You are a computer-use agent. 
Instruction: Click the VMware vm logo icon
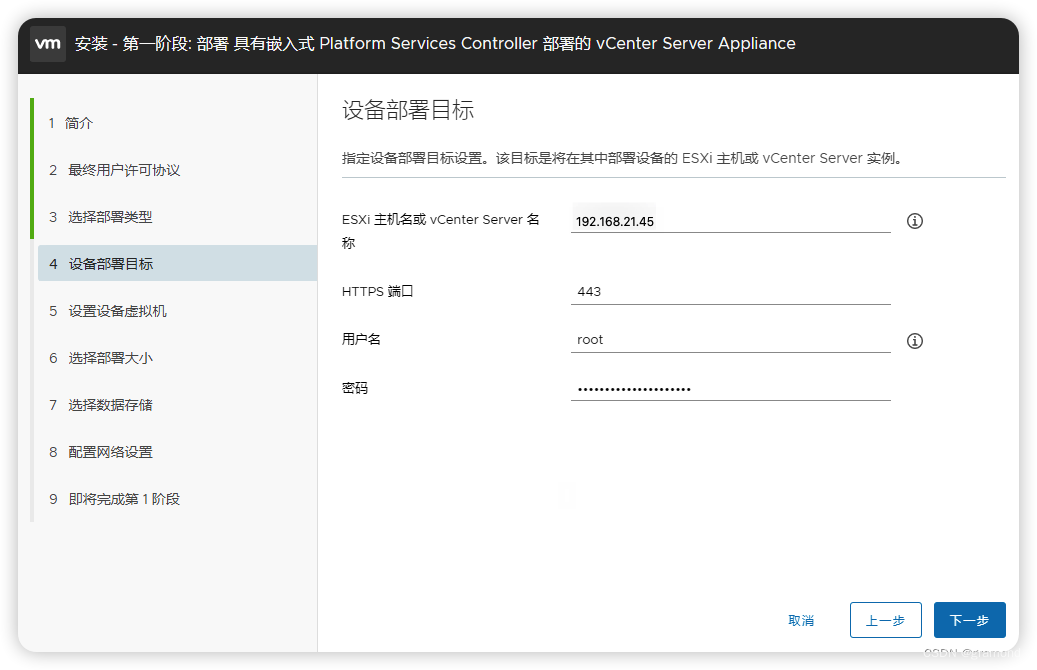(x=48, y=44)
